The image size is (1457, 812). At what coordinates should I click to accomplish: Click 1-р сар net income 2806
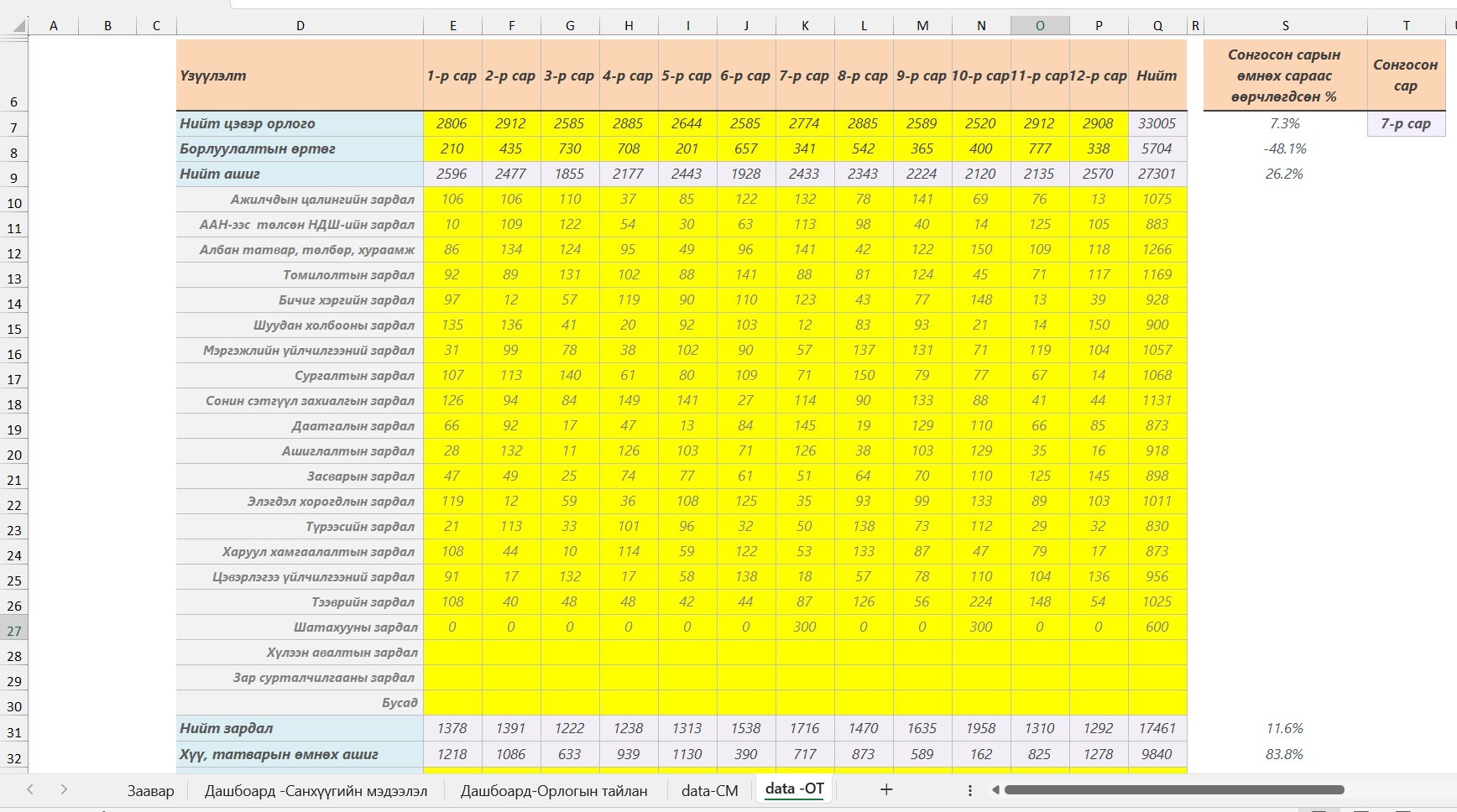point(452,123)
